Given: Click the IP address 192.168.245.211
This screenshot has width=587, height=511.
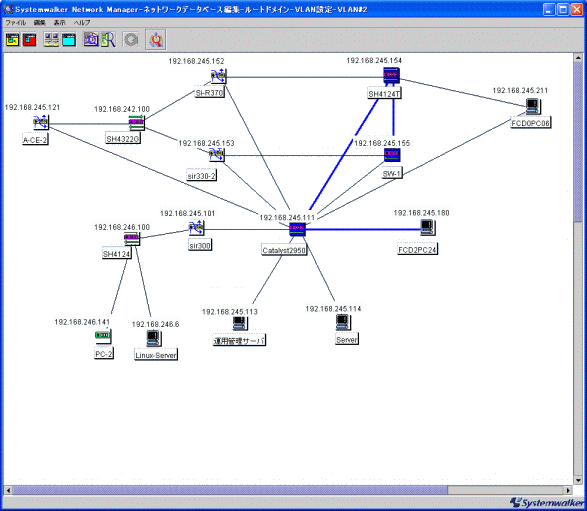Looking at the screenshot, I should point(520,91).
